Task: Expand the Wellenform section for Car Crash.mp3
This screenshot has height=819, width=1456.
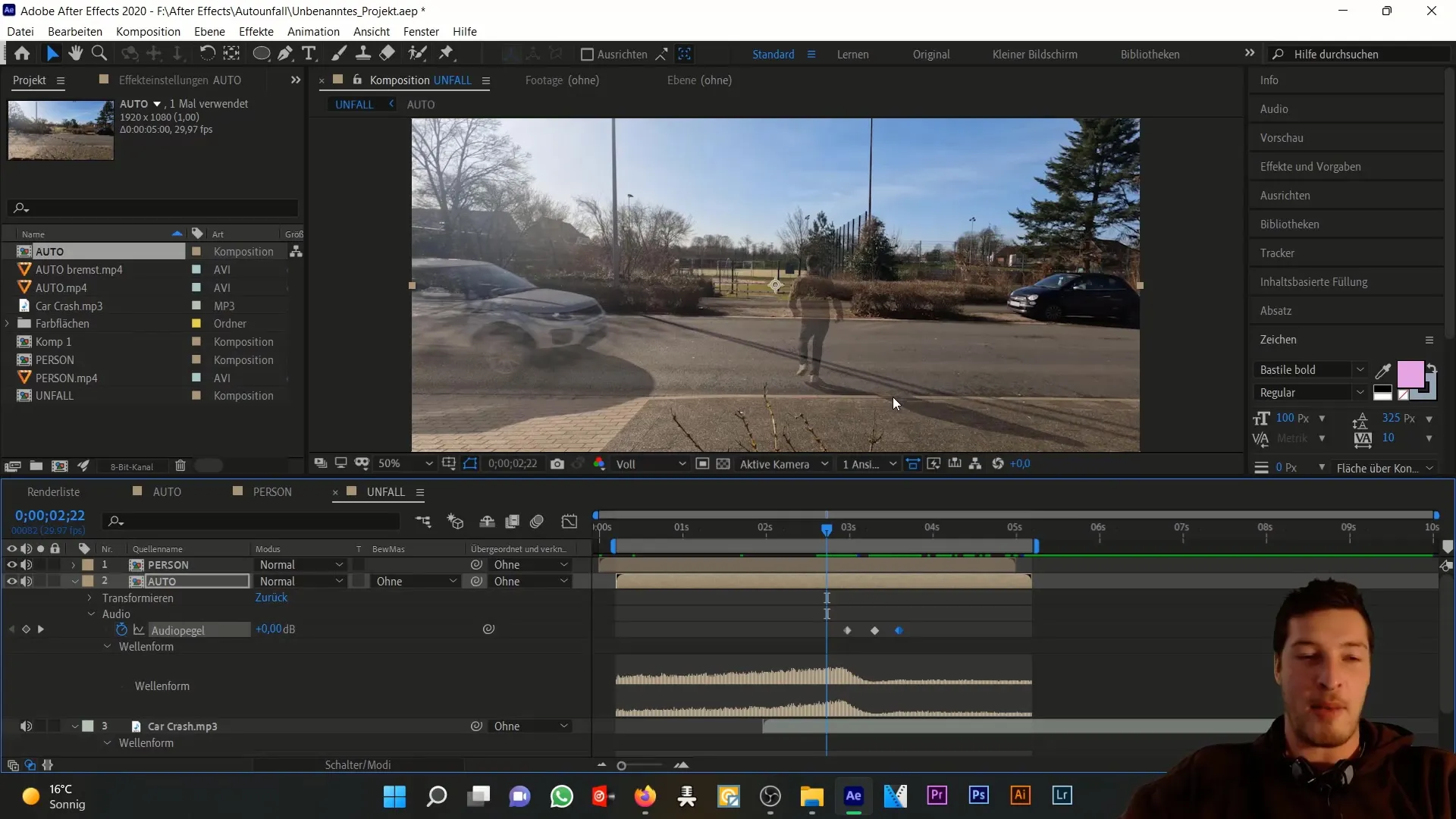Action: click(x=106, y=743)
